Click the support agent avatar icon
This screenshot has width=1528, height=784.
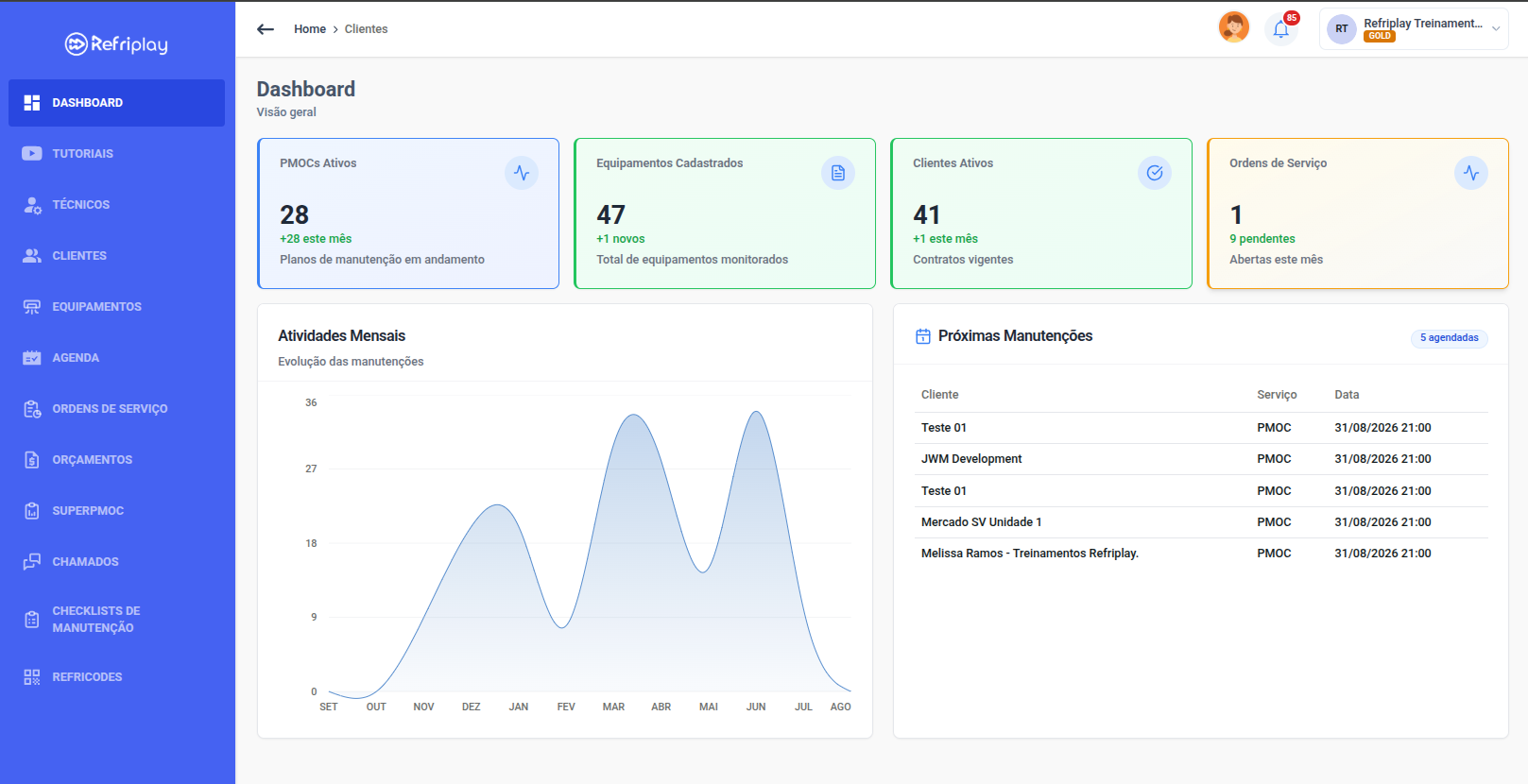[x=1234, y=27]
